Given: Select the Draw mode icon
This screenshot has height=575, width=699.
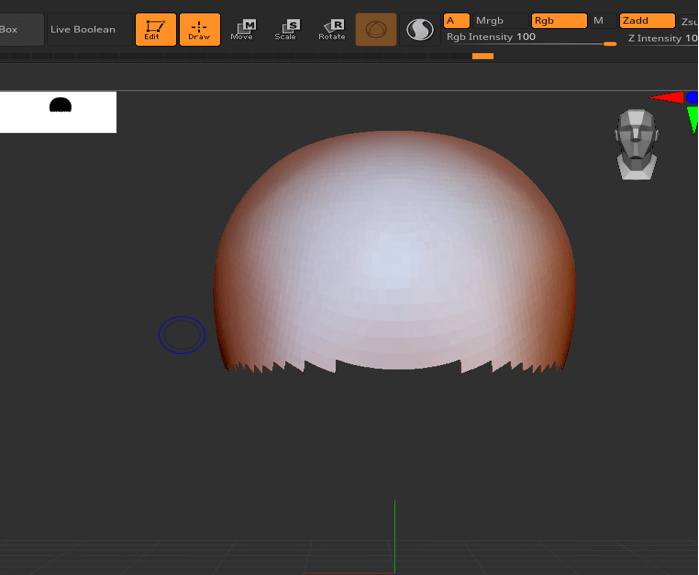Looking at the screenshot, I should (x=199, y=29).
